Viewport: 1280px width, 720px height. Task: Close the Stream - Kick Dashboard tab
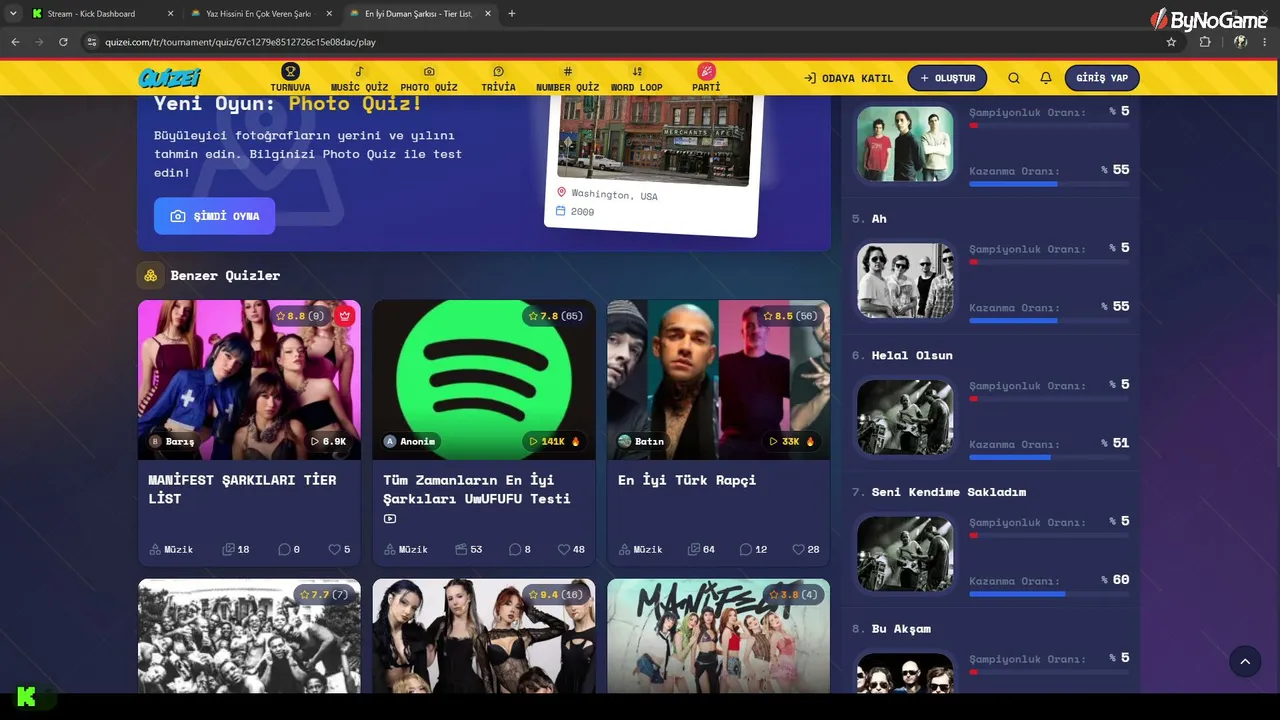pos(170,14)
